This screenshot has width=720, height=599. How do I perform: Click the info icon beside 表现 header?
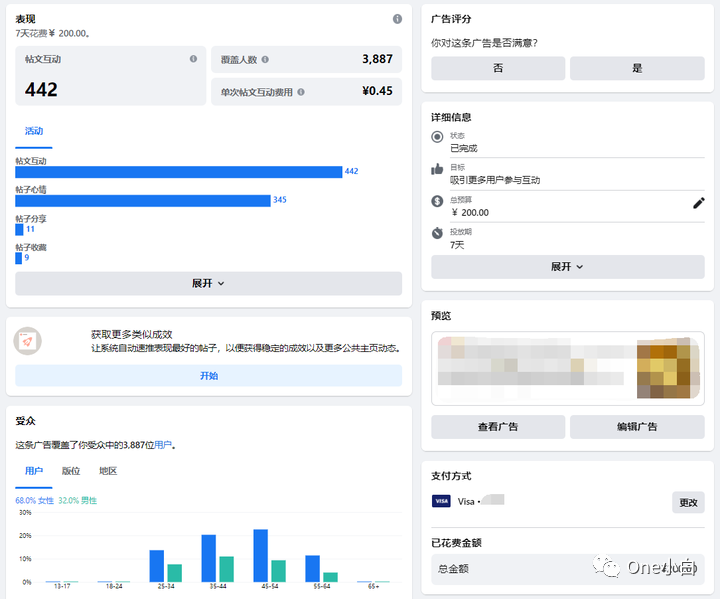[397, 19]
